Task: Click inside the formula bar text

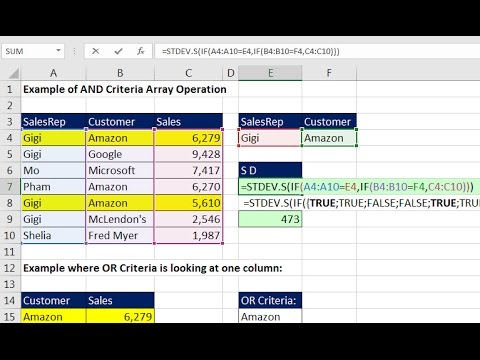Action: [x=250, y=51]
